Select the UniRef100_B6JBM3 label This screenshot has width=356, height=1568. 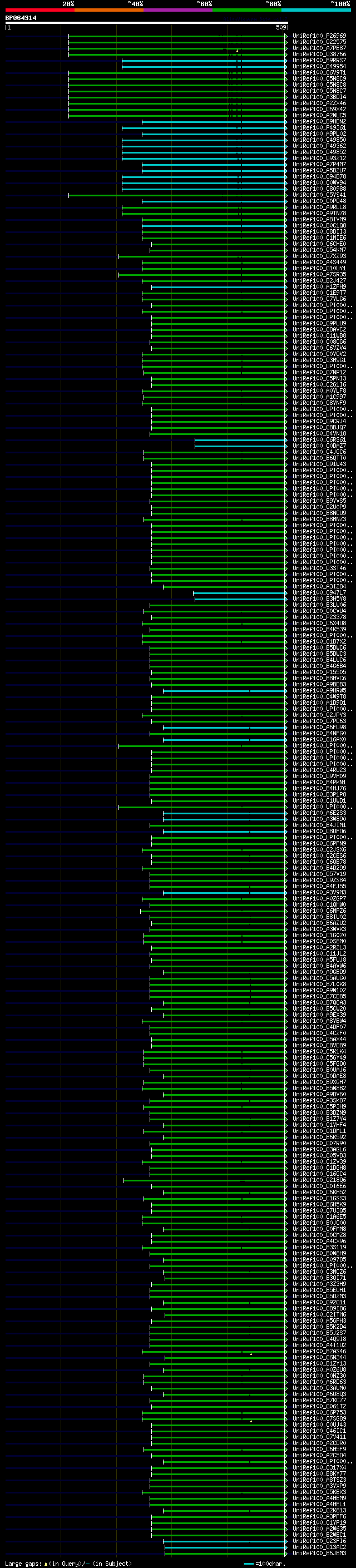319,1553
